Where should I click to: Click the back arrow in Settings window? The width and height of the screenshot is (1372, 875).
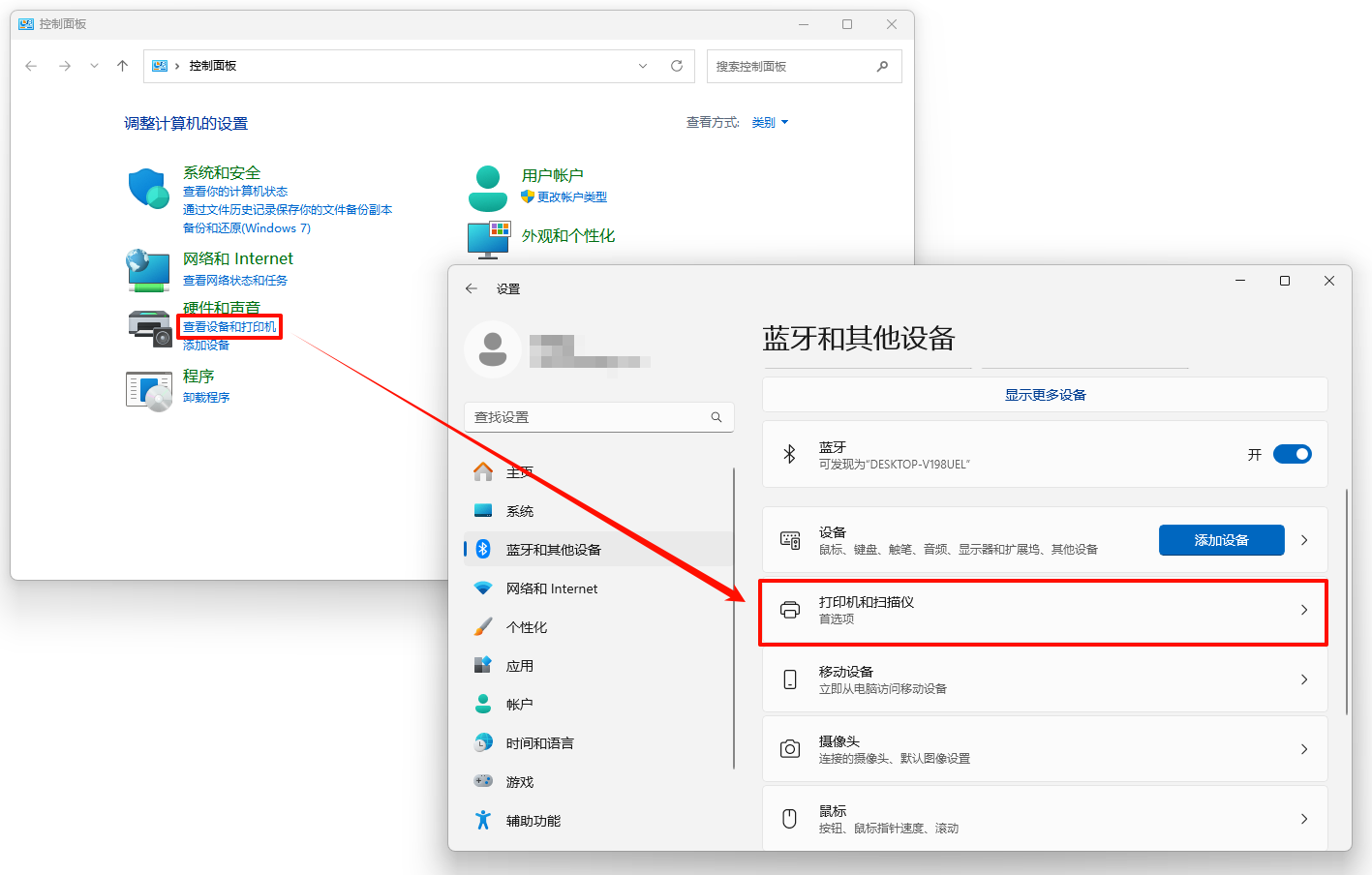tap(472, 288)
